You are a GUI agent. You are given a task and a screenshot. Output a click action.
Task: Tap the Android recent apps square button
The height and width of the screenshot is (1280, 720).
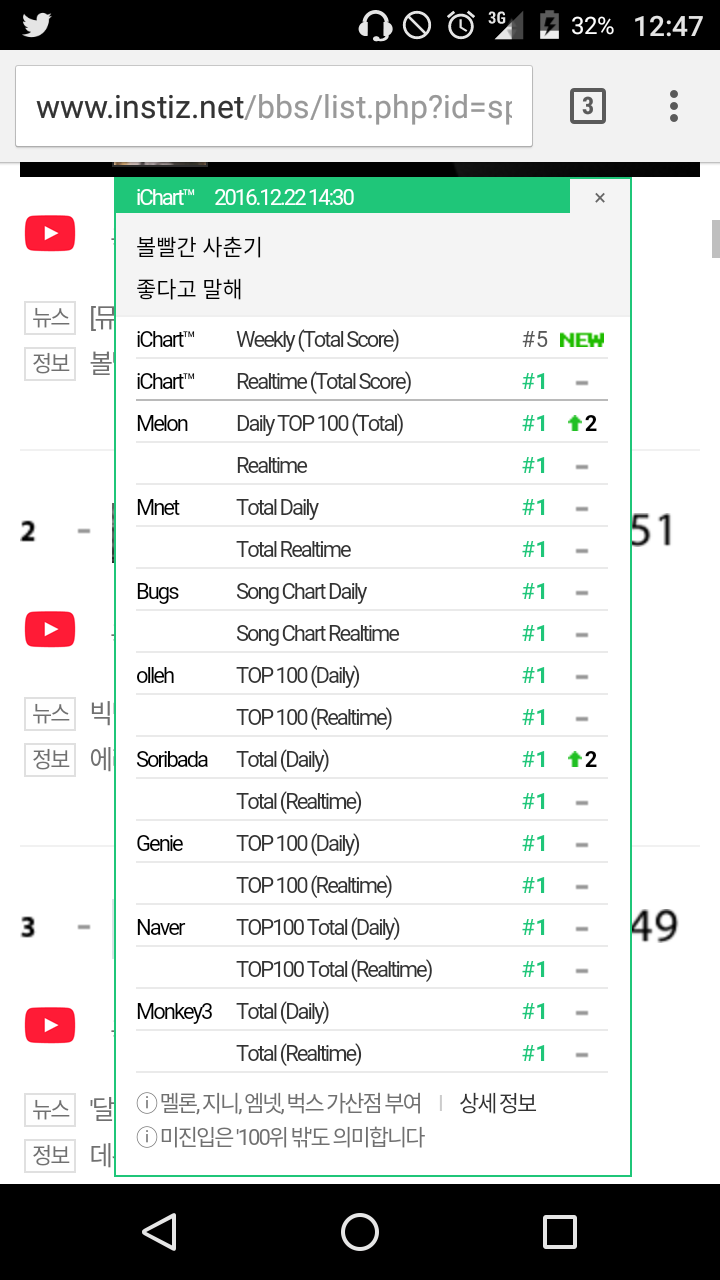[x=560, y=1232]
